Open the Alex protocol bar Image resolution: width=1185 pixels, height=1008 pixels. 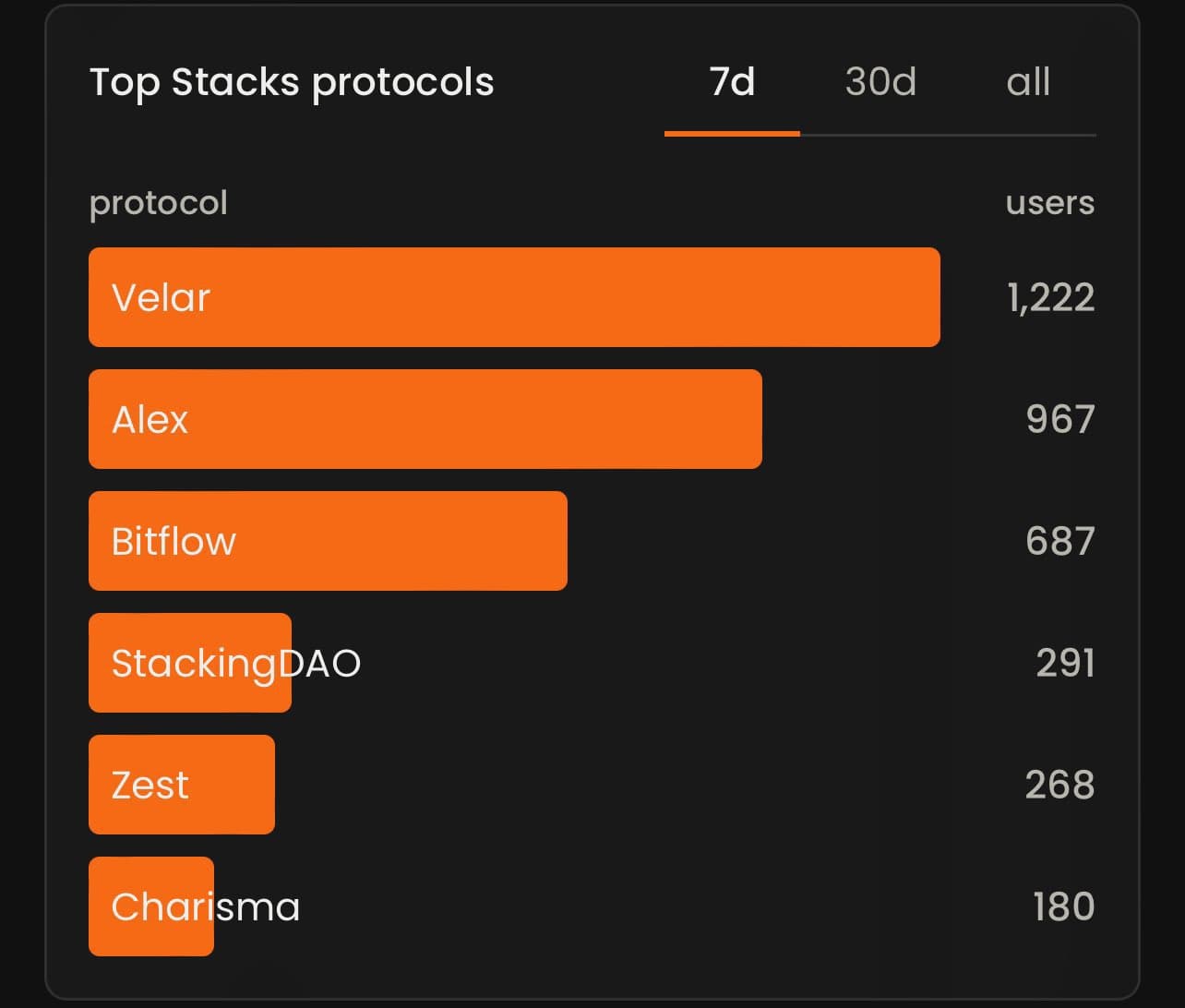(425, 419)
